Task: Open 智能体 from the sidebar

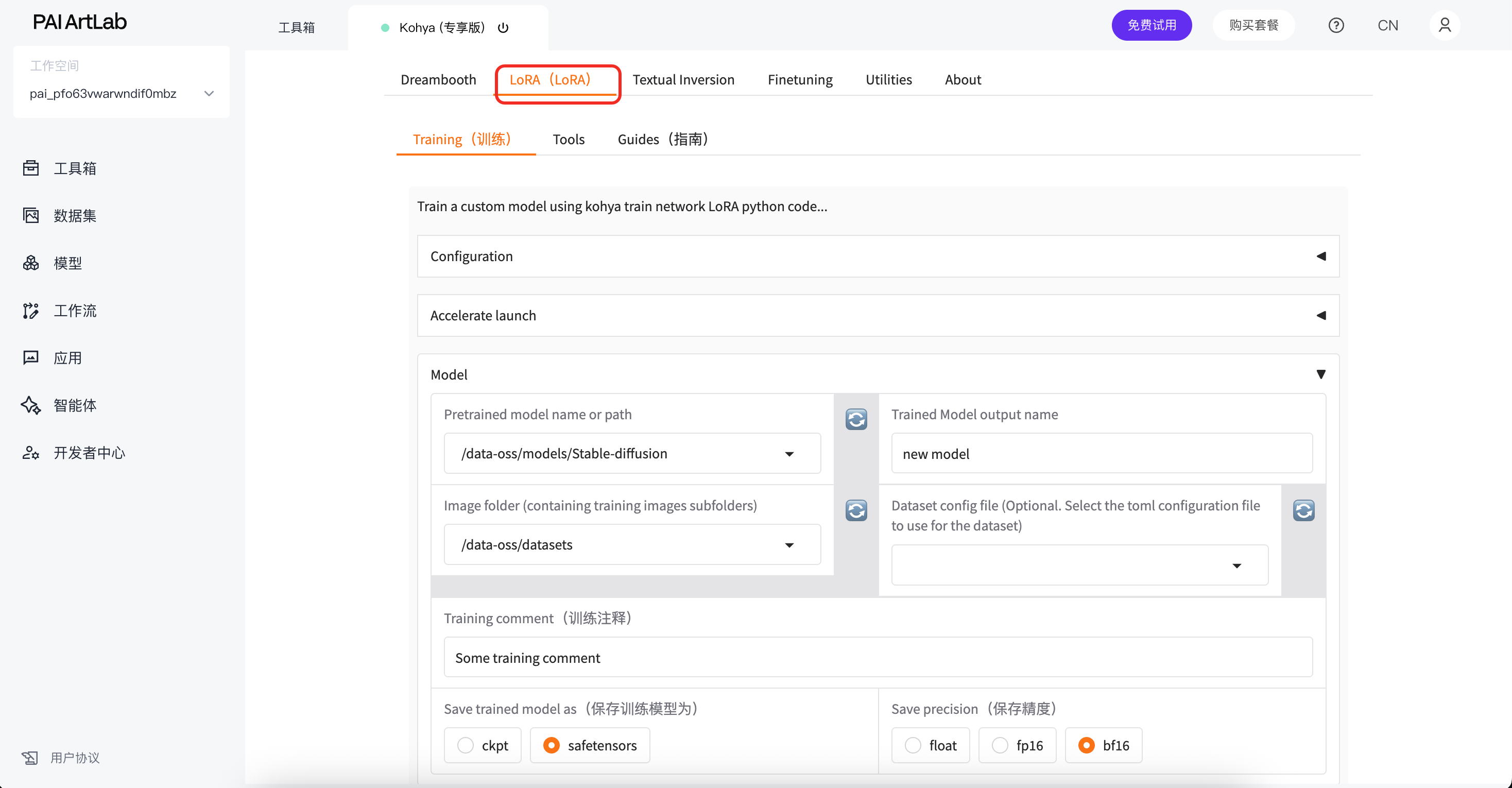Action: tap(75, 405)
